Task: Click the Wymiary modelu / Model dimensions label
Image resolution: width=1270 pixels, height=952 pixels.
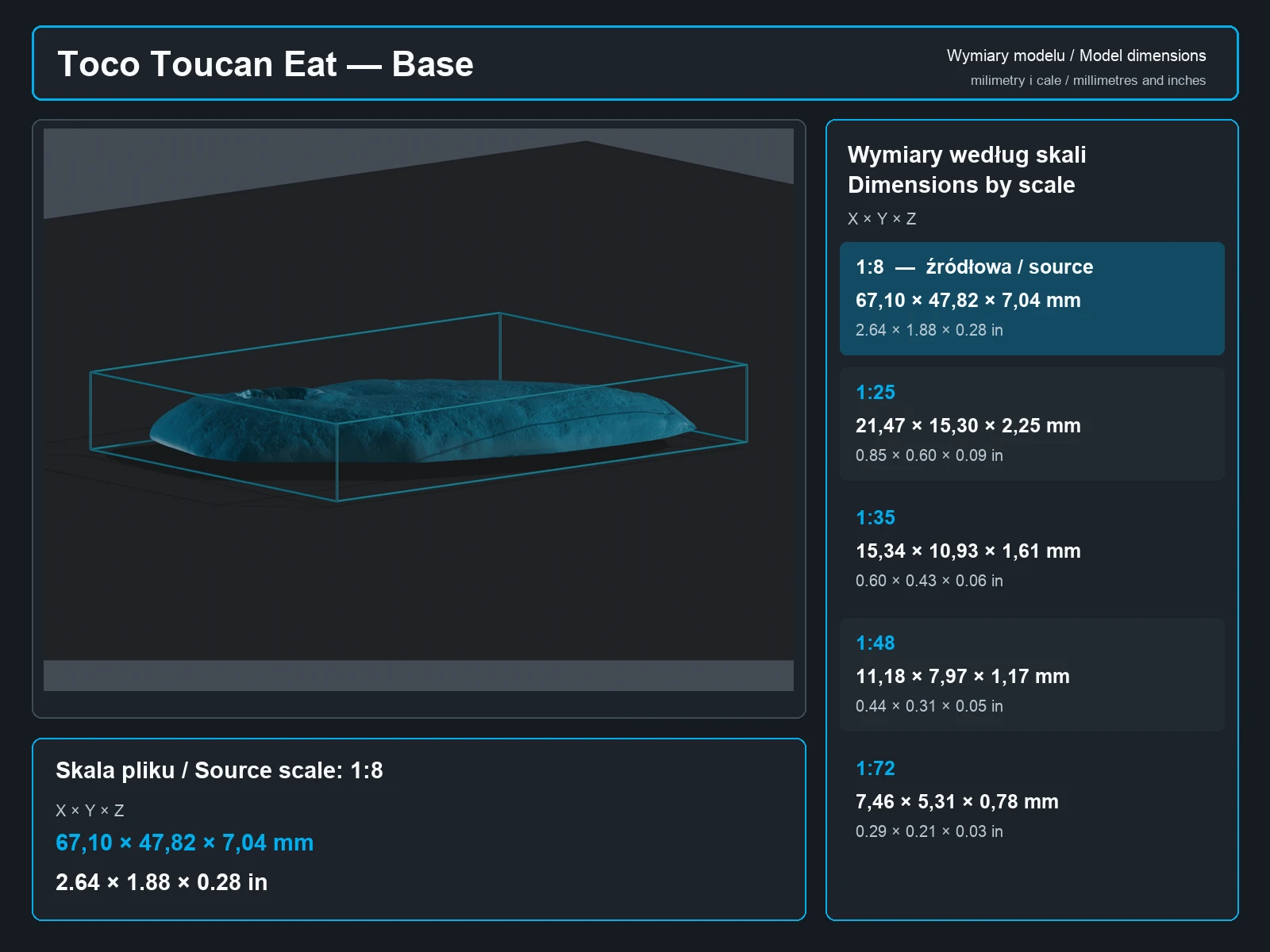Action: [1076, 56]
